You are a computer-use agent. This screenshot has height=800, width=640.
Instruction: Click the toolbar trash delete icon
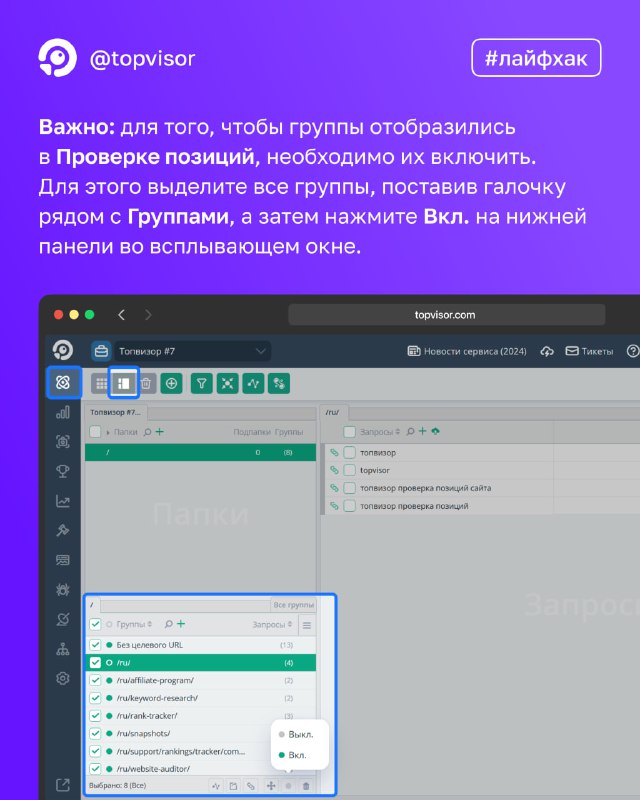pyautogui.click(x=146, y=383)
